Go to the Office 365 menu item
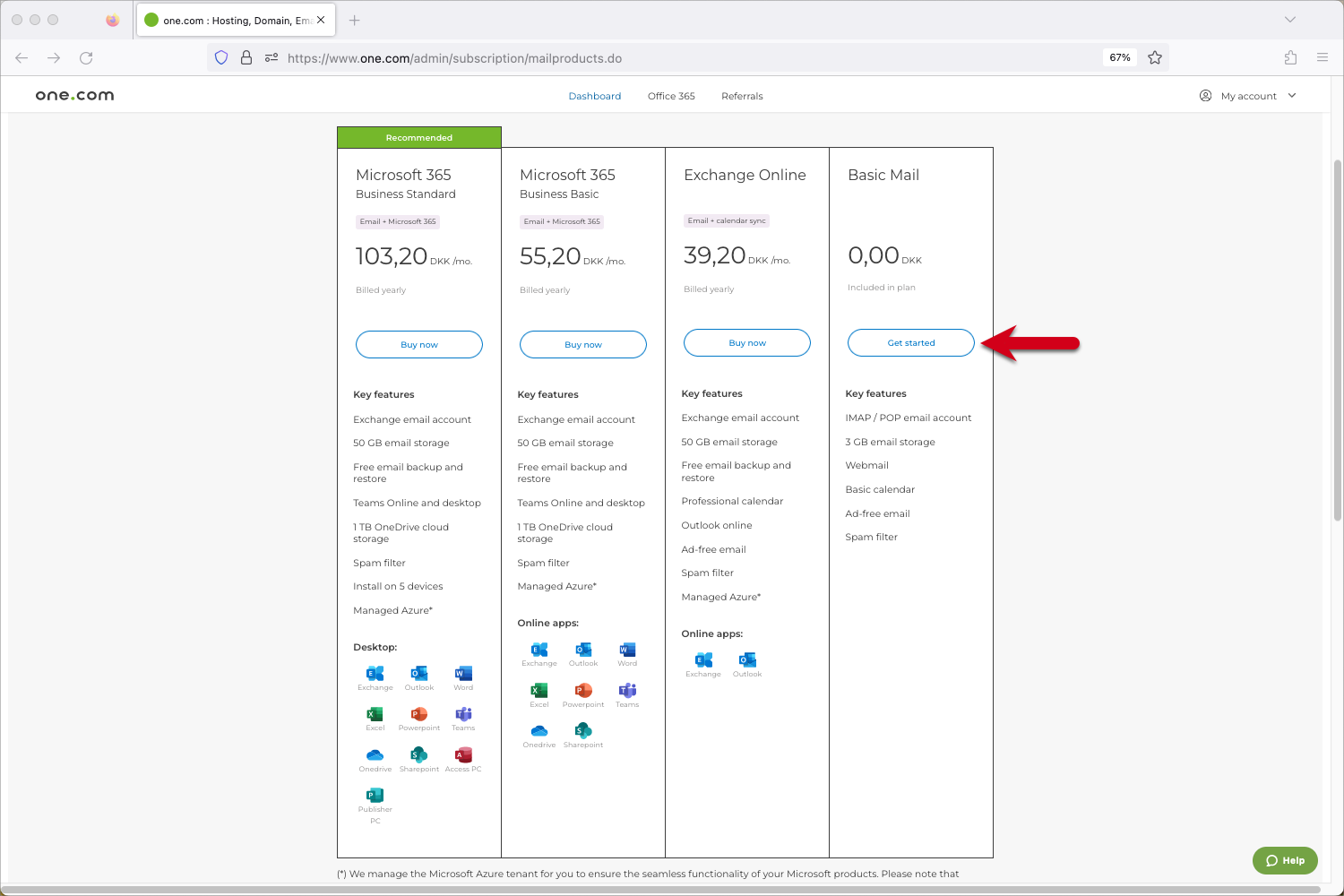Image resolution: width=1344 pixels, height=896 pixels. pos(671,96)
